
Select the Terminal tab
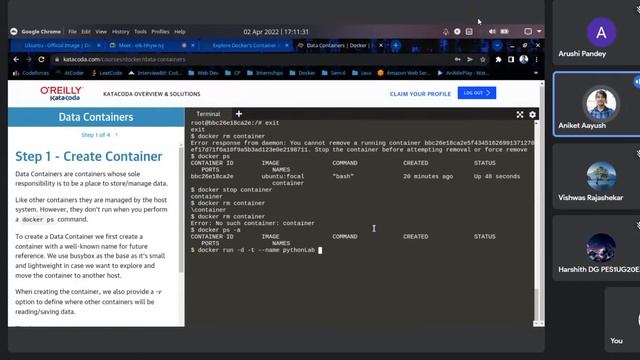pos(208,114)
